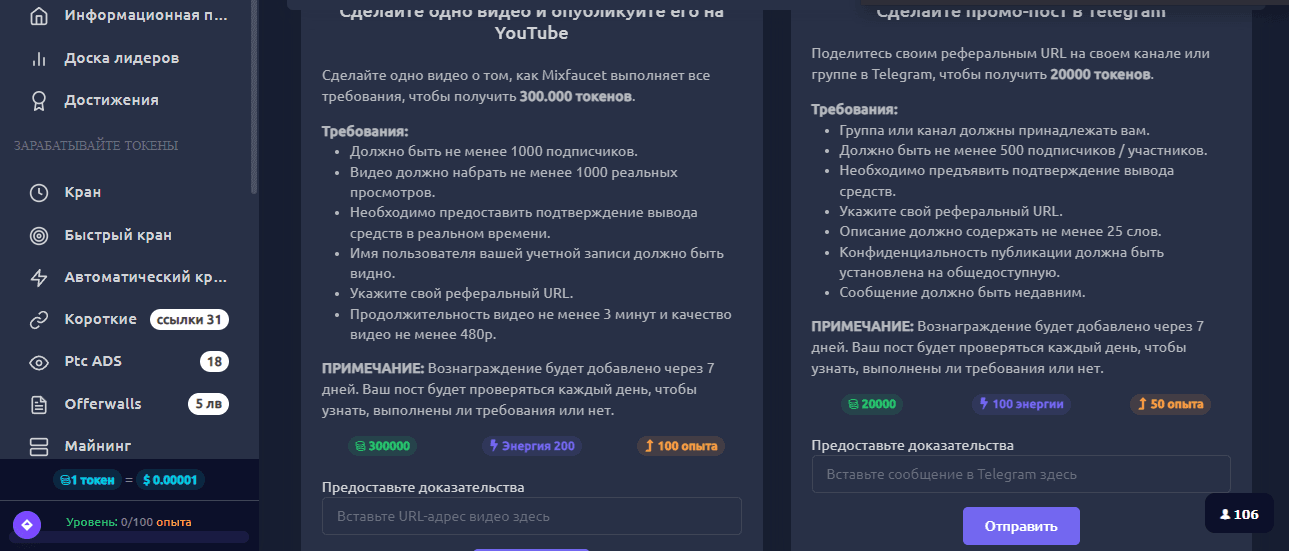The image size is (1289, 551).
Task: Click the home icon beside Информационная панель
Action: pos(39,16)
